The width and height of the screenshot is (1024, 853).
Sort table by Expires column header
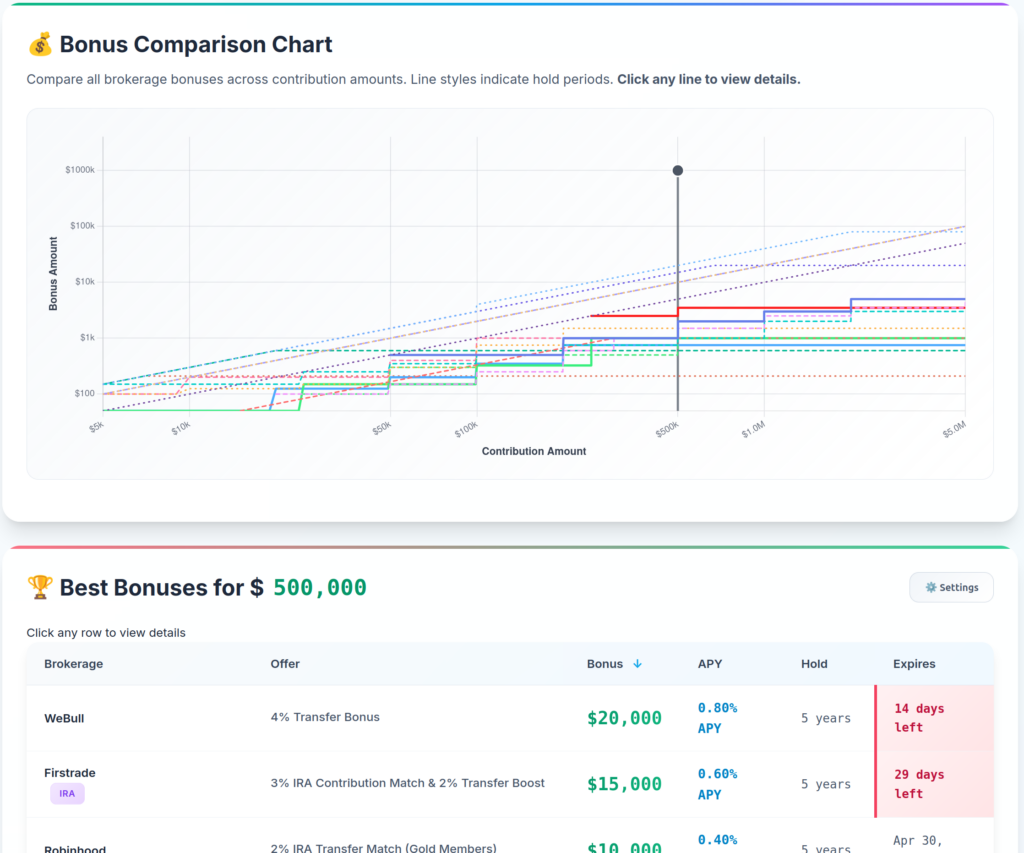(914, 664)
